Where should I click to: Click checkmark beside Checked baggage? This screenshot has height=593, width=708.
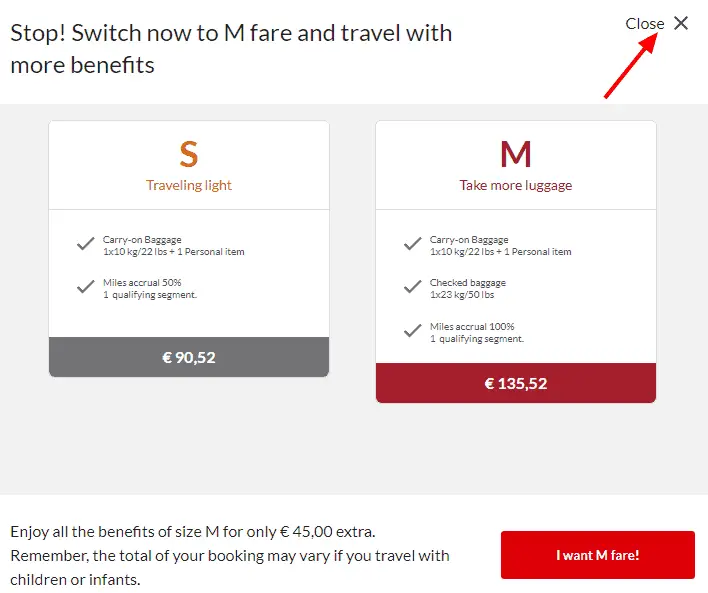[x=413, y=287]
